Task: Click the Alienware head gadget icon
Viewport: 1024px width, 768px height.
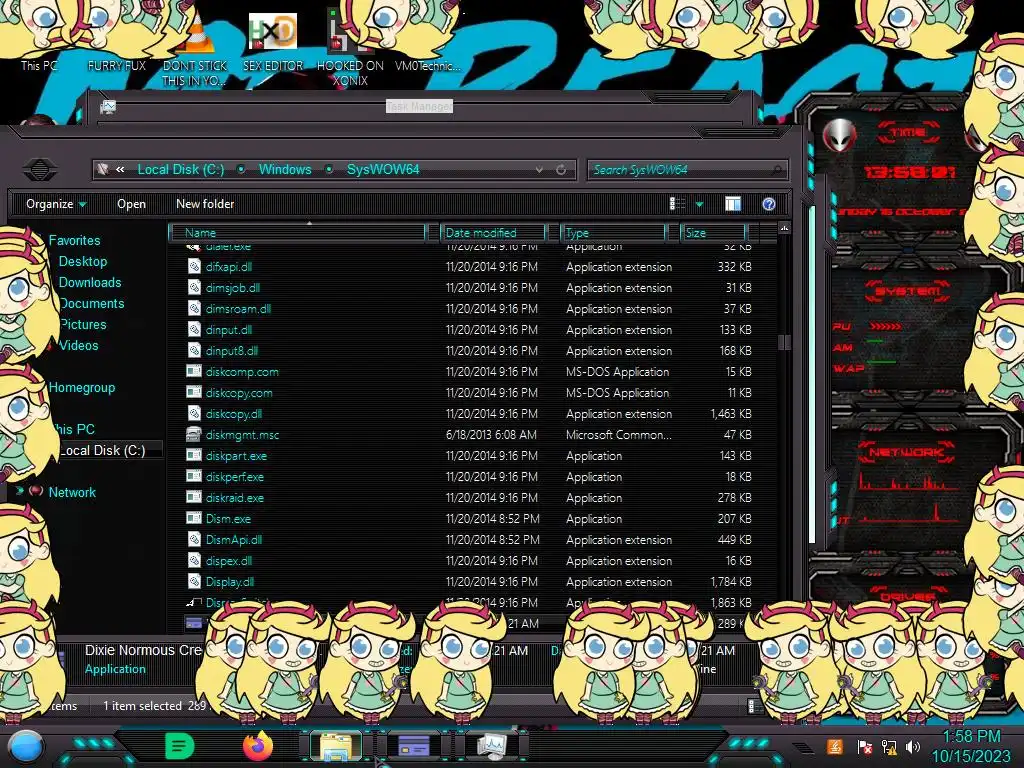Action: [839, 136]
